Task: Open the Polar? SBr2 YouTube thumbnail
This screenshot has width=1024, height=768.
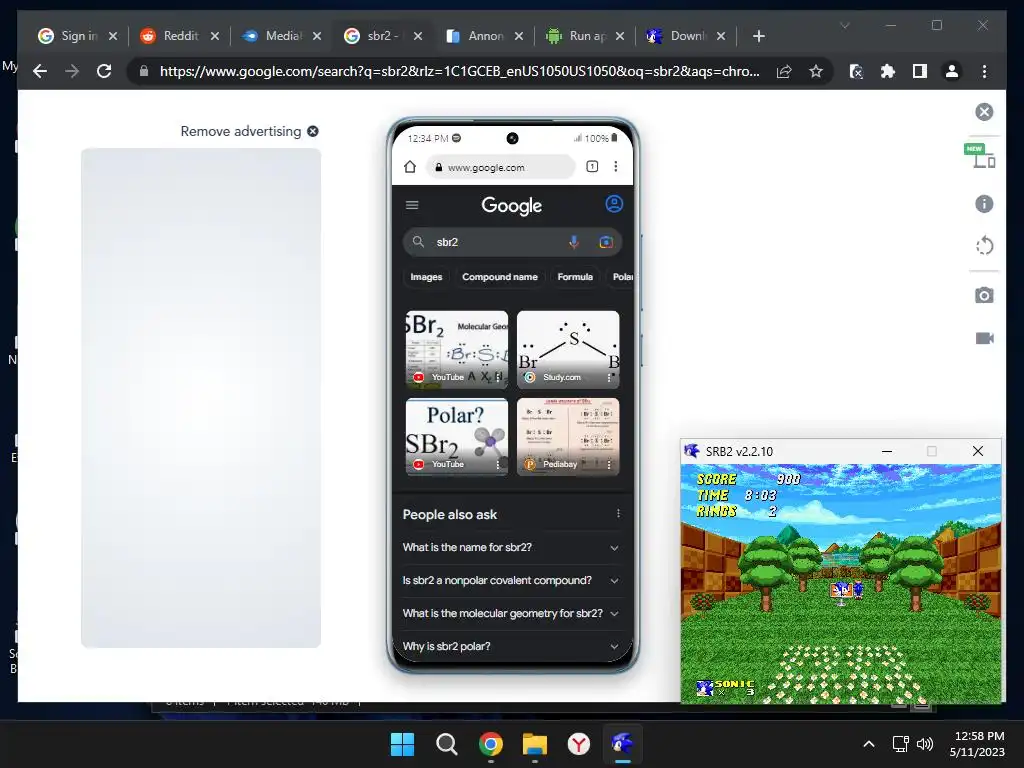Action: click(456, 436)
